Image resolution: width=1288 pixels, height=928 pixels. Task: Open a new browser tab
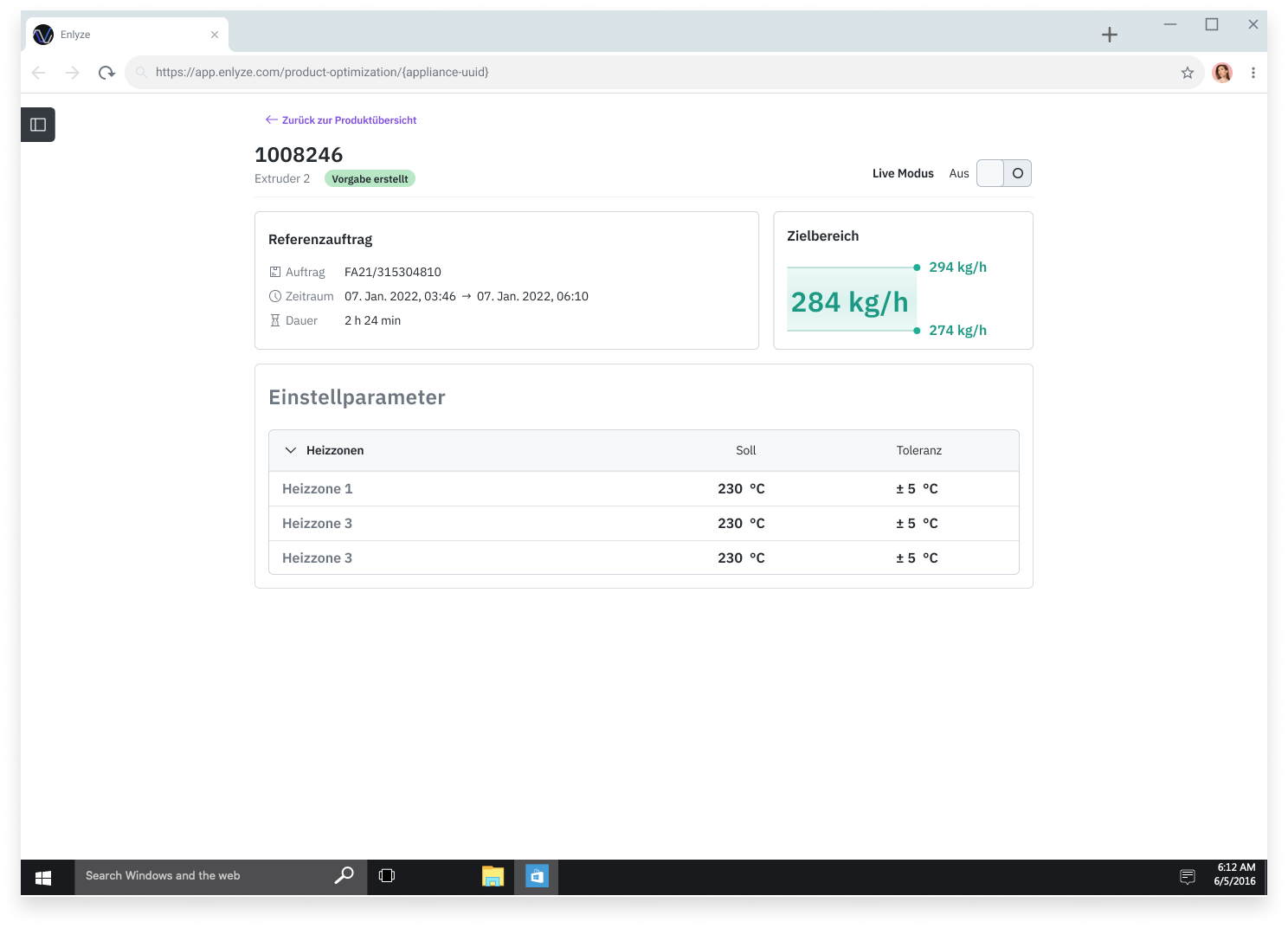1110,35
